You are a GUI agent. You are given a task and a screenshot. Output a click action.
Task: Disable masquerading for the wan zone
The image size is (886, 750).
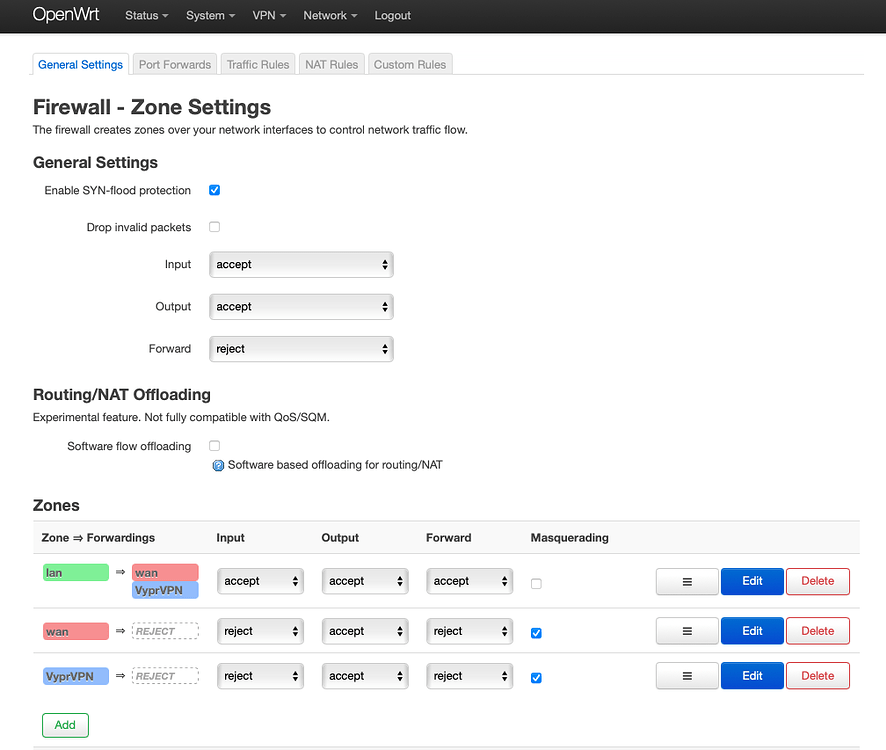pyautogui.click(x=536, y=632)
